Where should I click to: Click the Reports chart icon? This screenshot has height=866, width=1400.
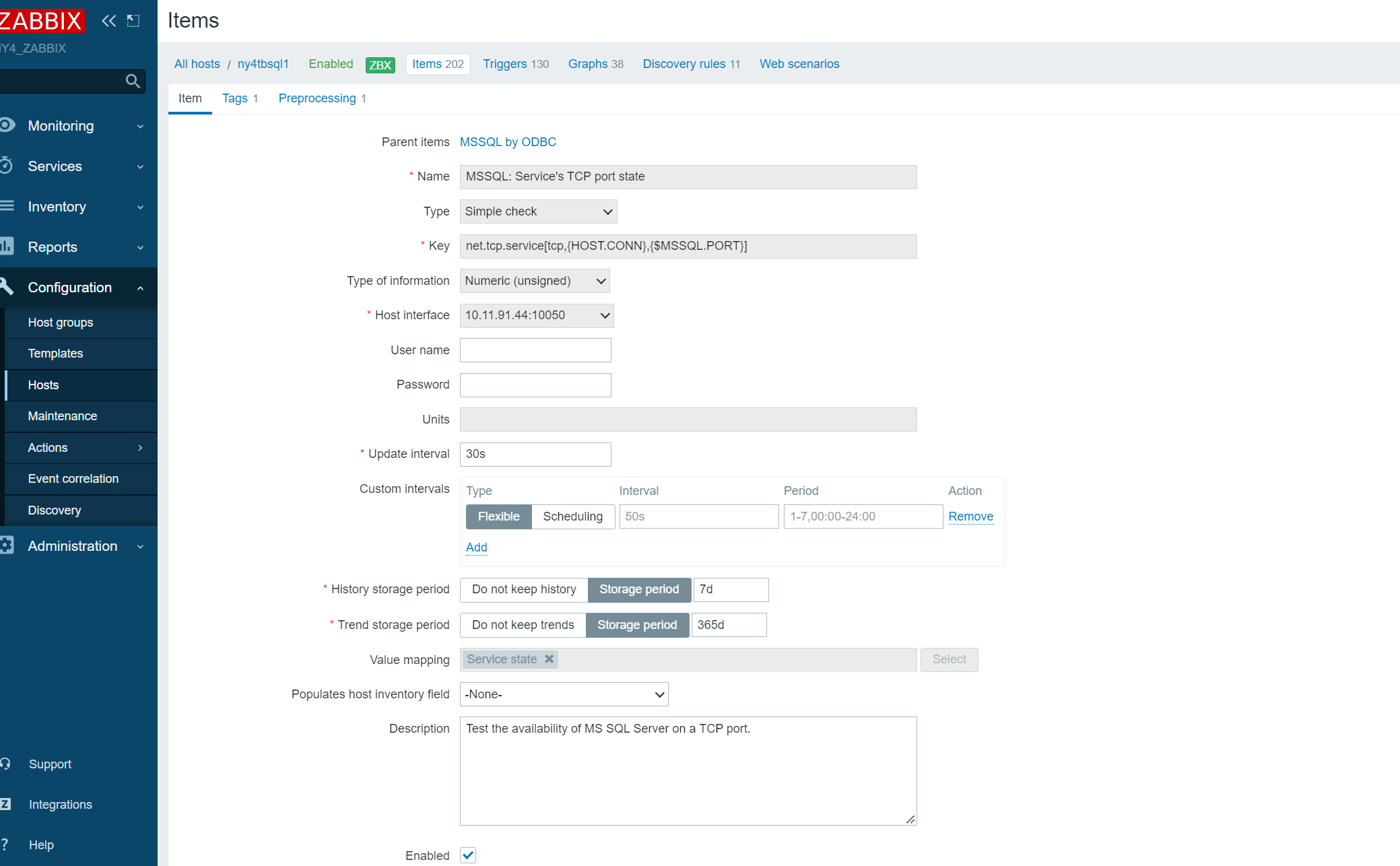tap(7, 246)
